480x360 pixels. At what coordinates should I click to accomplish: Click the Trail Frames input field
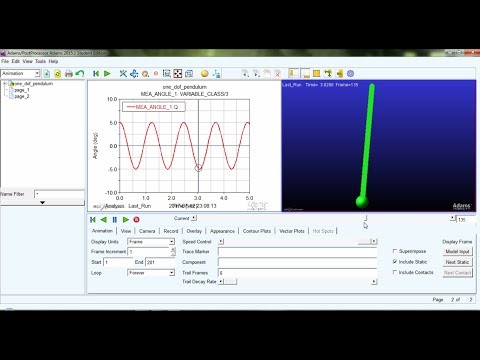click(x=297, y=273)
